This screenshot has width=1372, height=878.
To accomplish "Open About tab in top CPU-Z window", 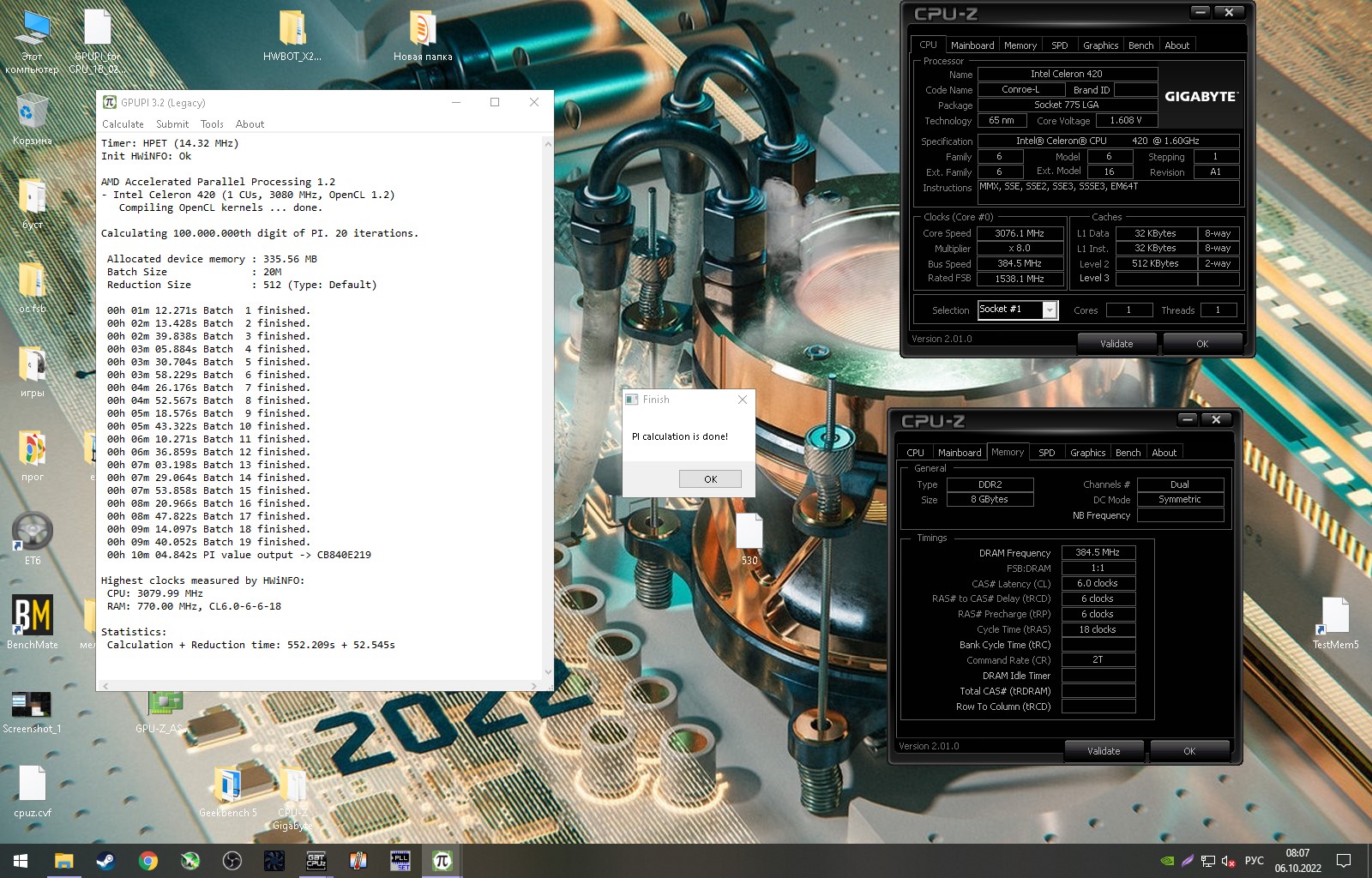I will [1176, 45].
